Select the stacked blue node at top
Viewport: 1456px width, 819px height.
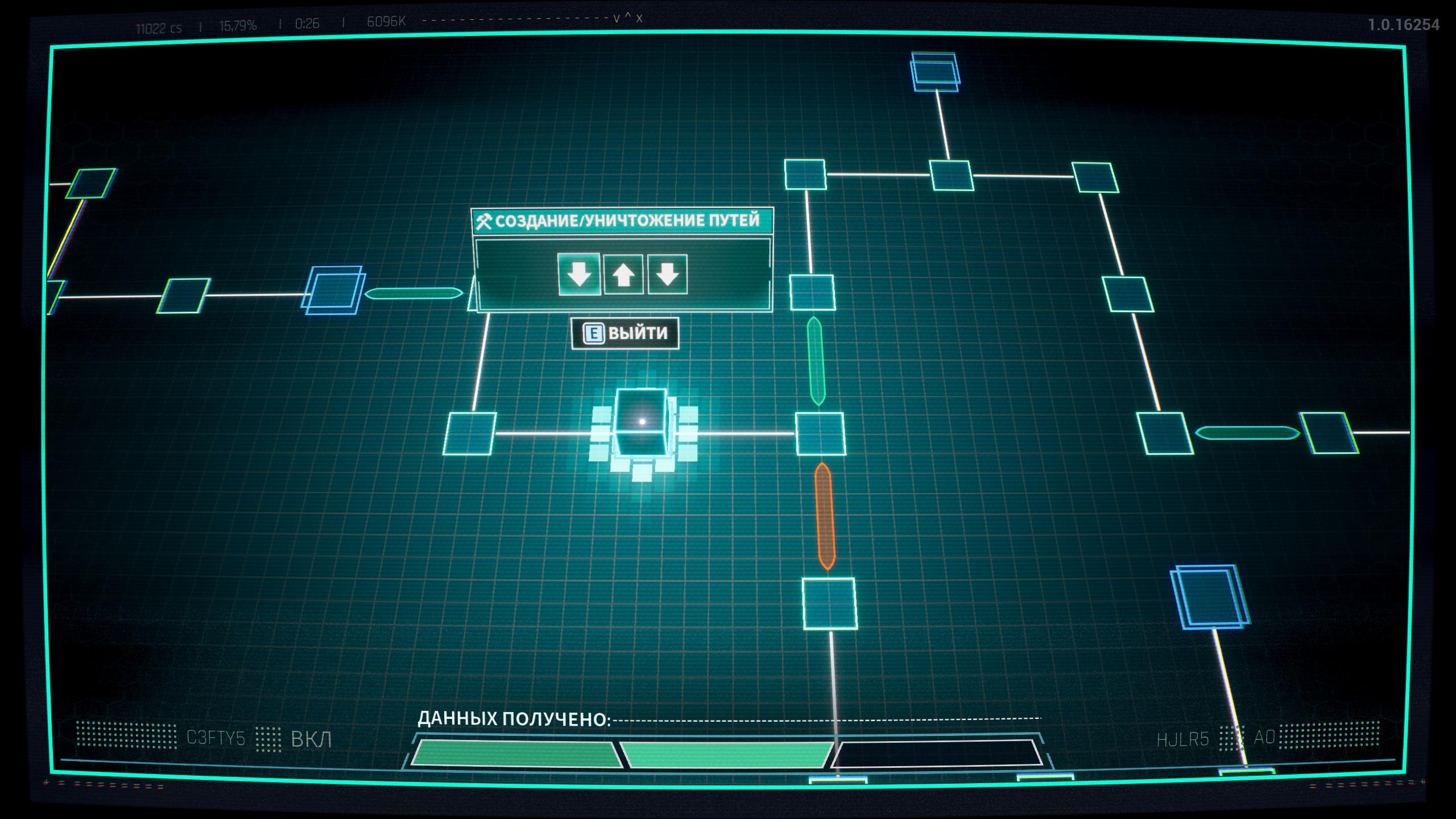pos(934,72)
